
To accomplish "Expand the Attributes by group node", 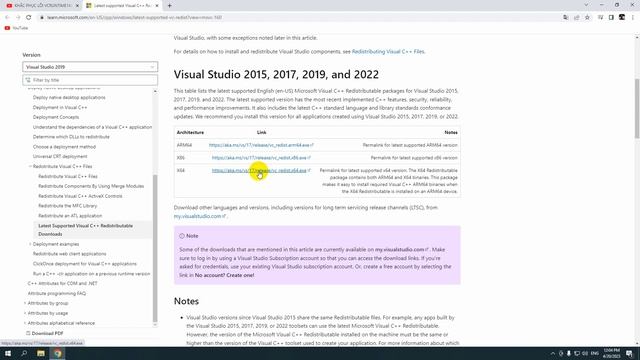I will pyautogui.click(x=25, y=303).
